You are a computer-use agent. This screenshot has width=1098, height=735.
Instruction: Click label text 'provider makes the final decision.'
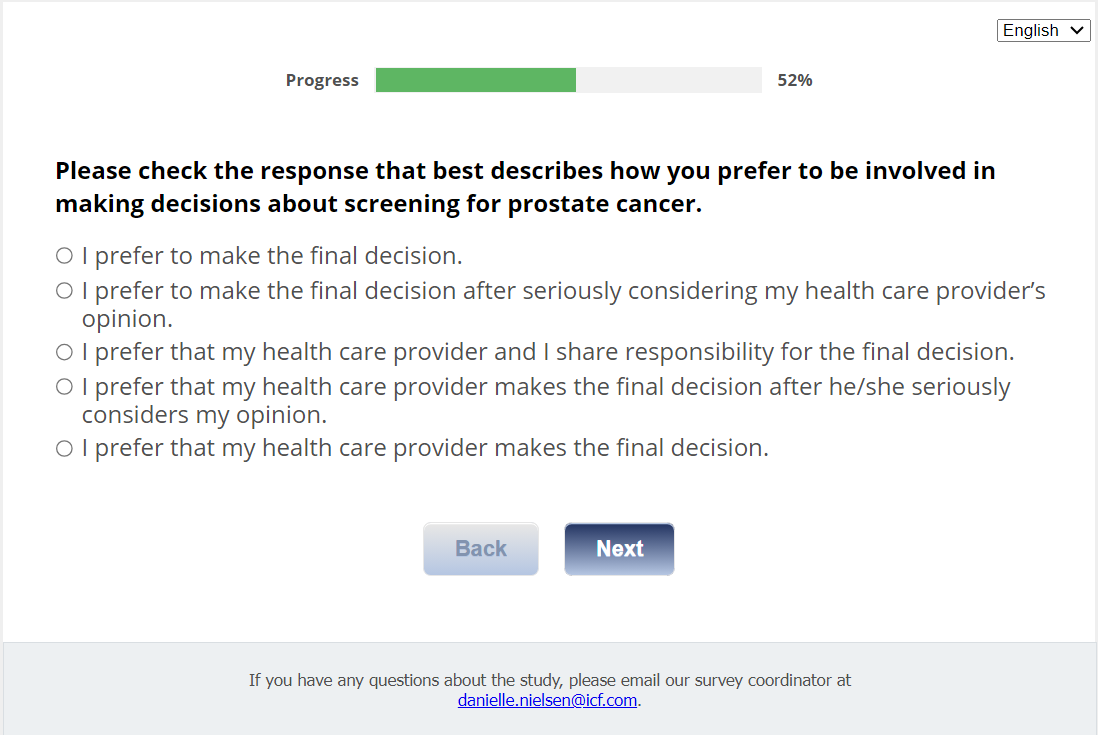point(425,448)
